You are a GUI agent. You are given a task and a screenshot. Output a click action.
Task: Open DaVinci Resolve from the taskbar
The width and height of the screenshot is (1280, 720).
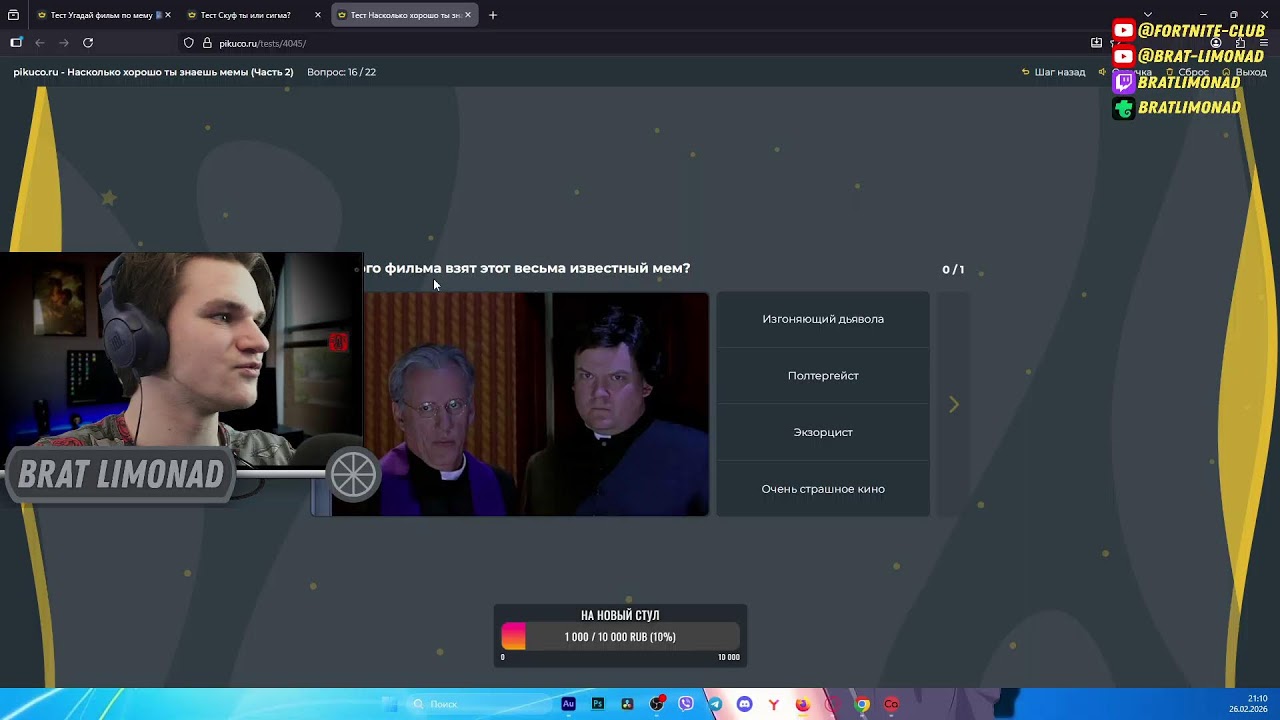click(x=627, y=704)
